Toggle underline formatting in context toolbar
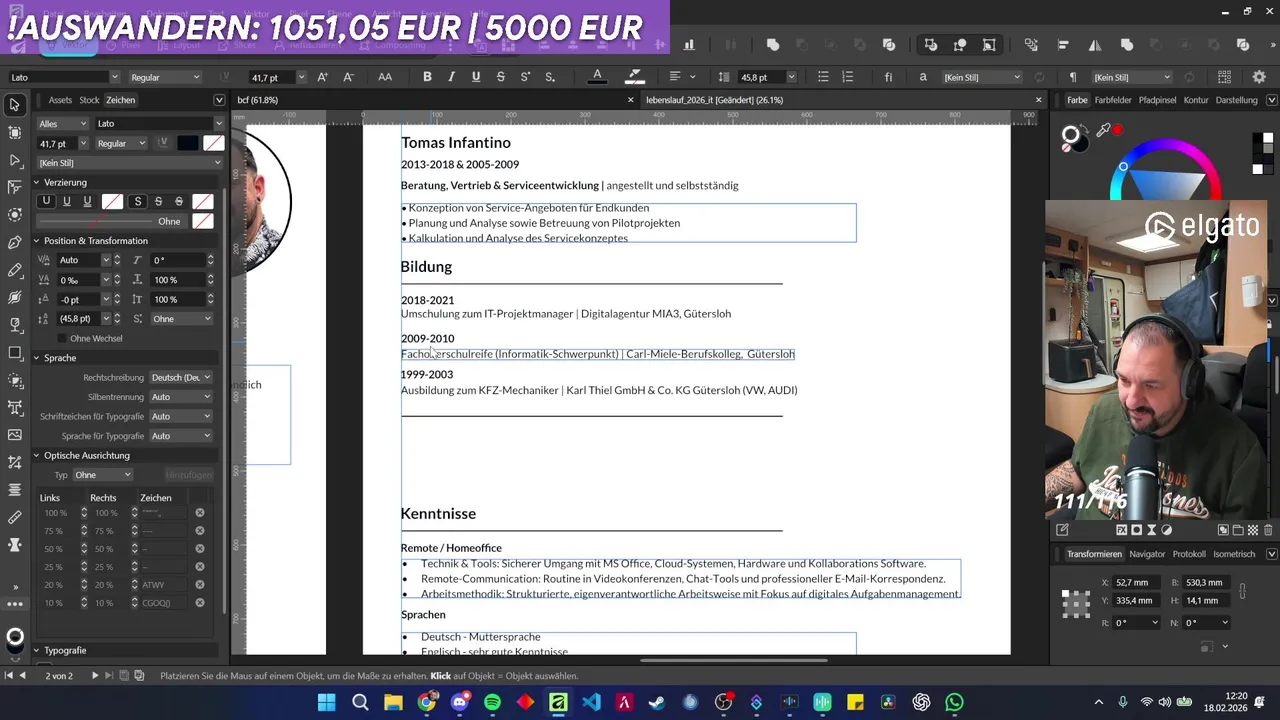This screenshot has height=720, width=1280. [476, 77]
